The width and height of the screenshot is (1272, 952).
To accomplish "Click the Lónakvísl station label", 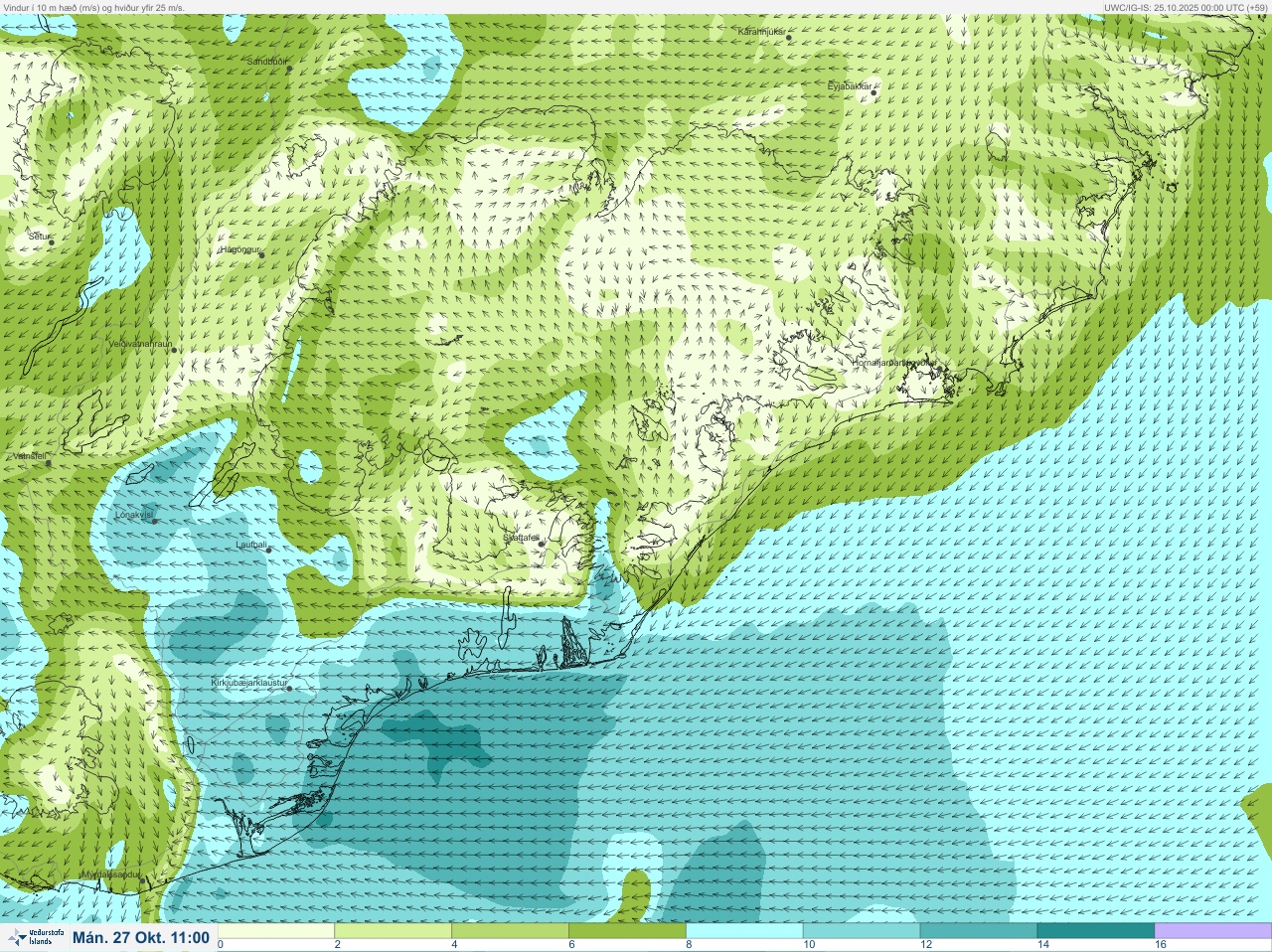I will pos(134,515).
